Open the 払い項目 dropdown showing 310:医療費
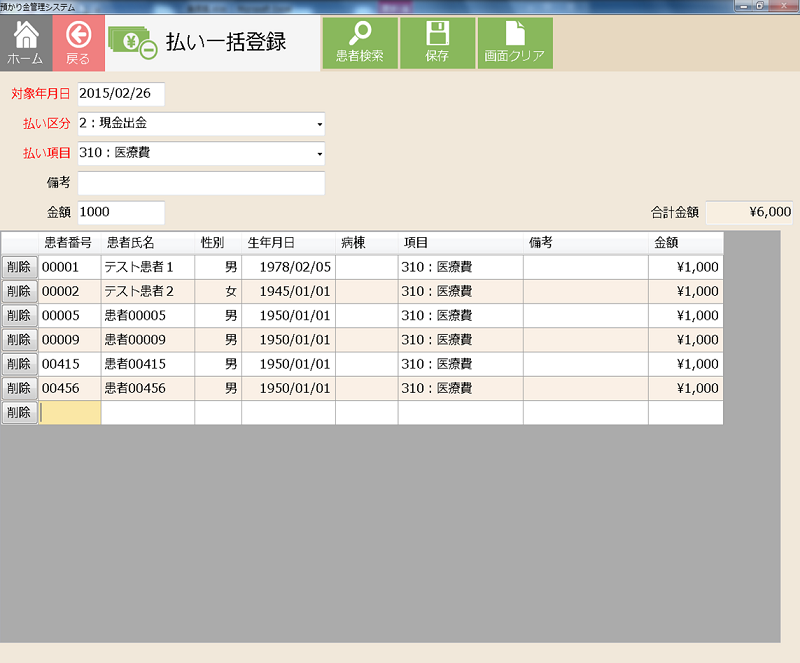Image resolution: width=800 pixels, height=663 pixels. click(200, 154)
